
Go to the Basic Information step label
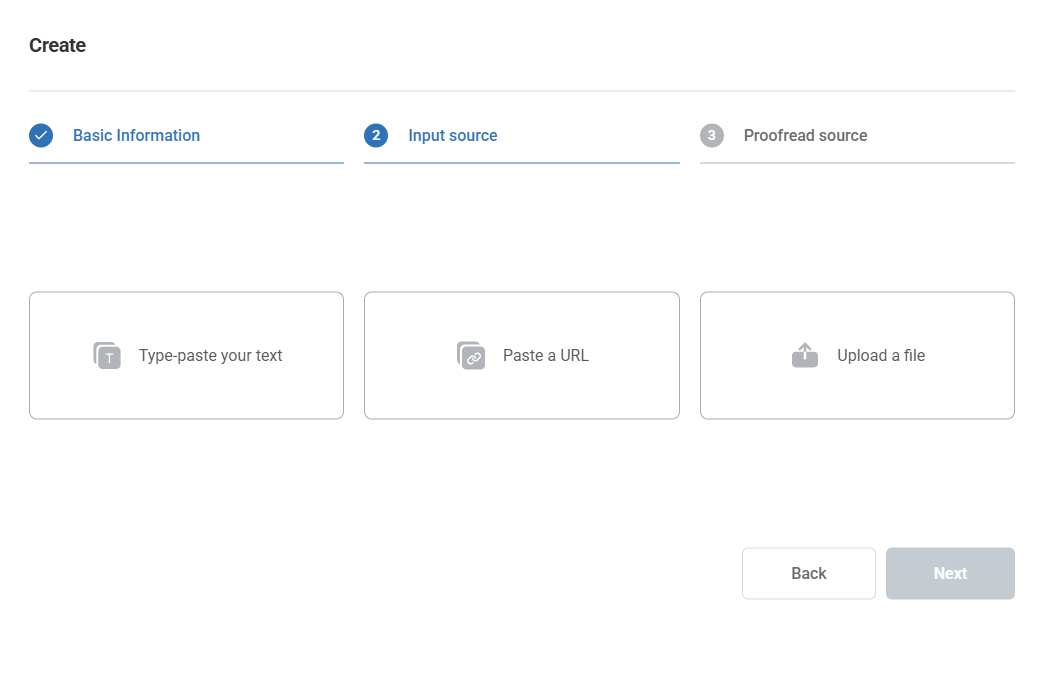click(x=136, y=135)
